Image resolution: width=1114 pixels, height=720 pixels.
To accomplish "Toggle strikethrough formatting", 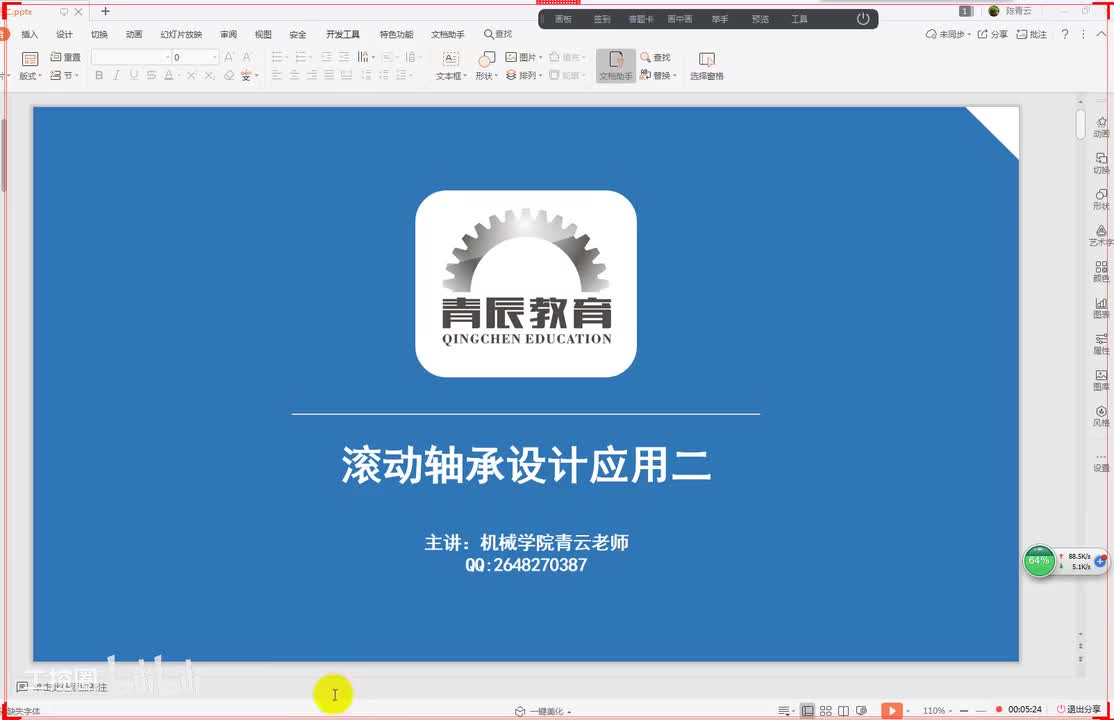I will click(151, 75).
